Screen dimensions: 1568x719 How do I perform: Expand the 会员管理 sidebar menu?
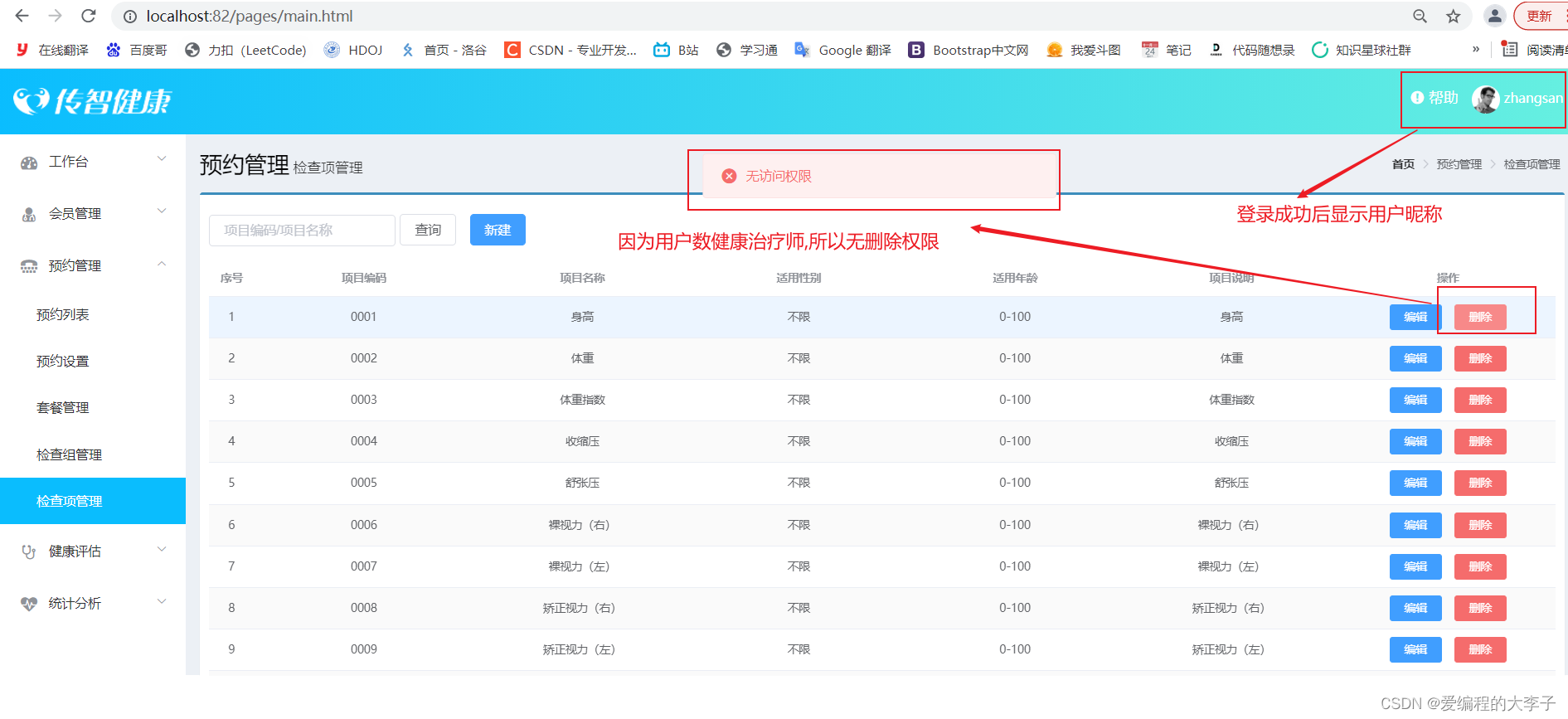[x=93, y=213]
